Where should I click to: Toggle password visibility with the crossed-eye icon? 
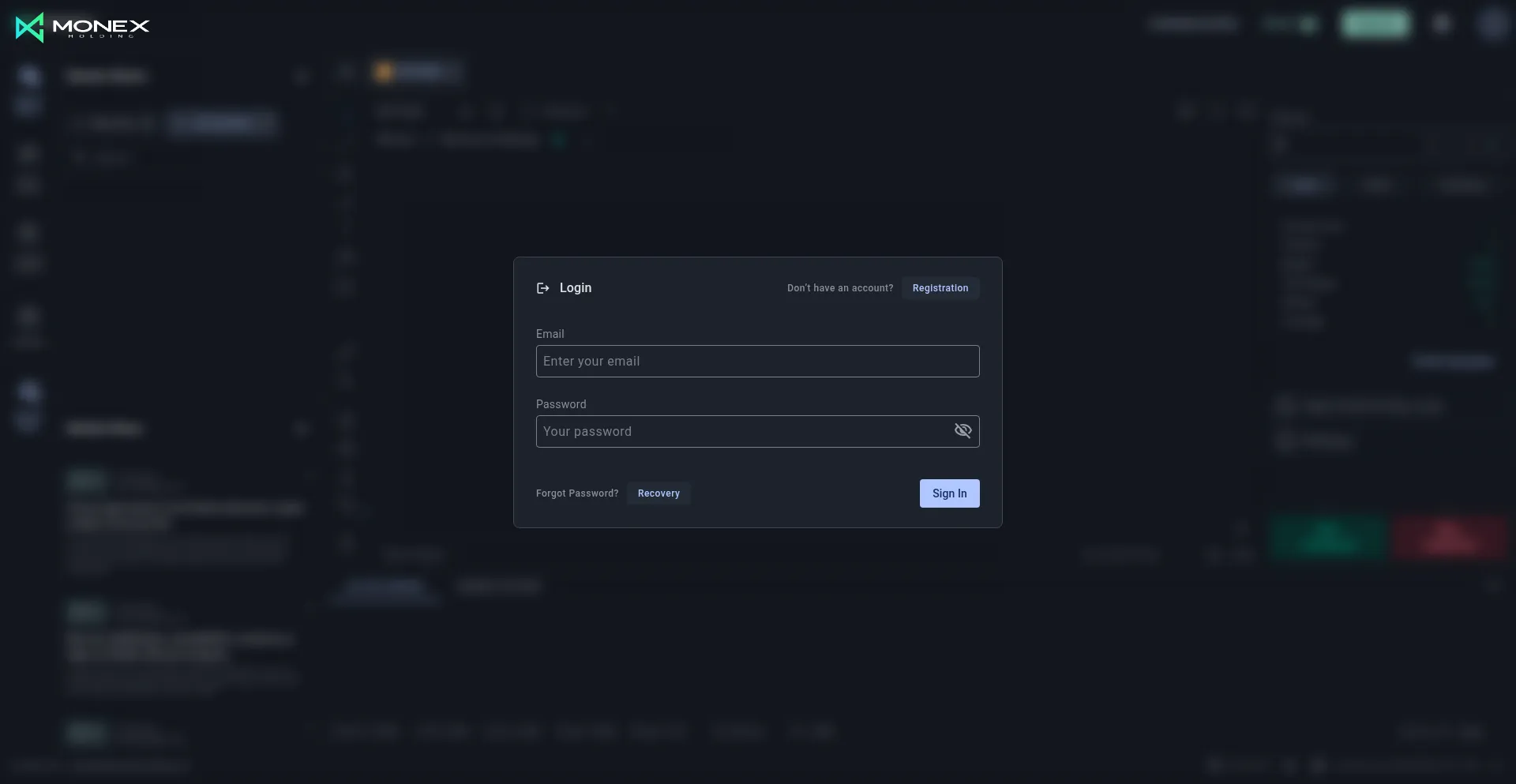[963, 431]
